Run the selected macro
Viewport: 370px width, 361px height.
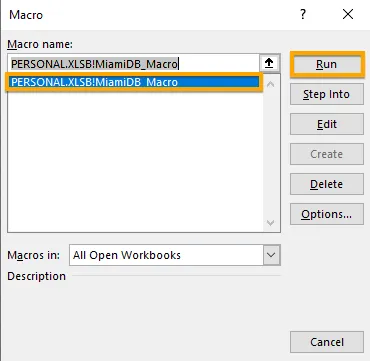(x=326, y=64)
